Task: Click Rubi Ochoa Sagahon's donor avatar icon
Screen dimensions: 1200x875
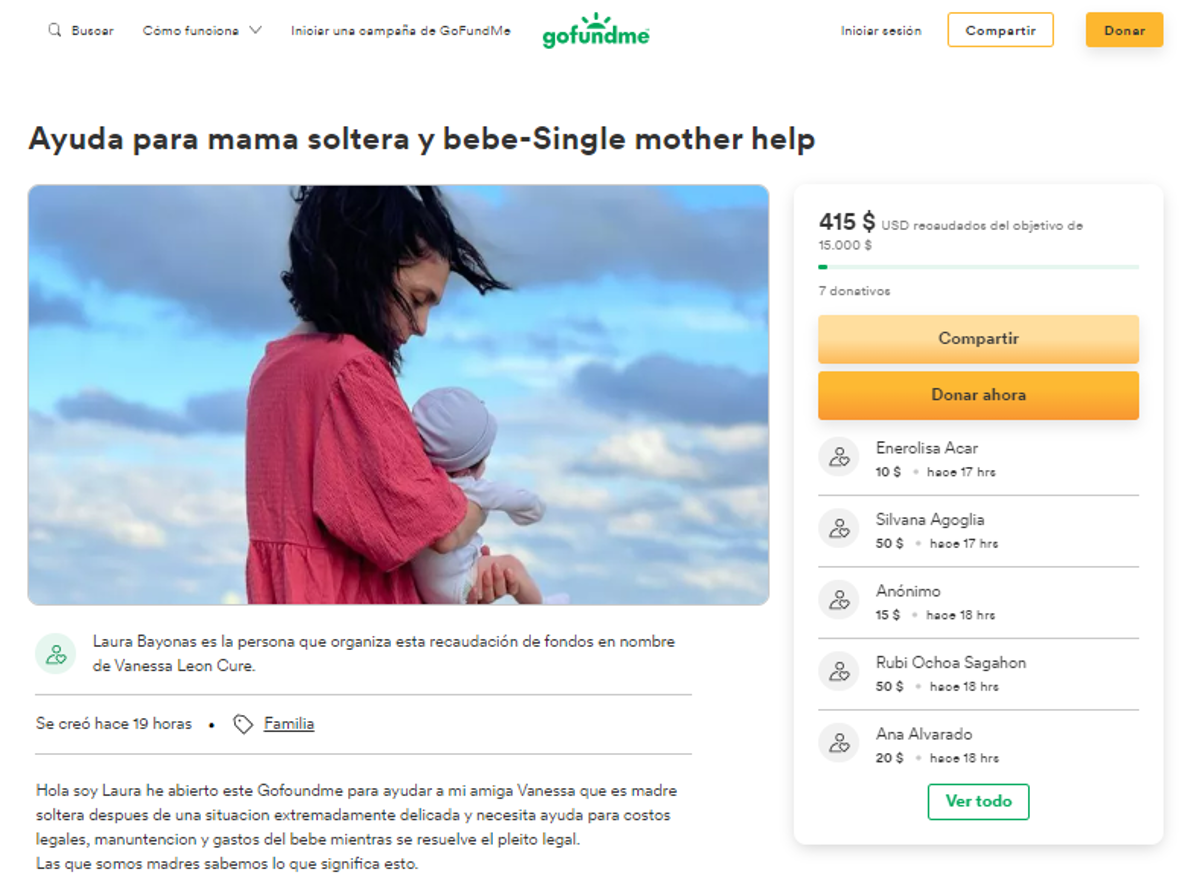Action: tap(839, 672)
